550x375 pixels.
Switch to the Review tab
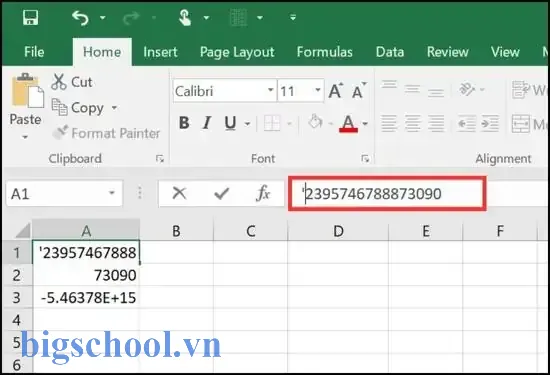pos(448,52)
